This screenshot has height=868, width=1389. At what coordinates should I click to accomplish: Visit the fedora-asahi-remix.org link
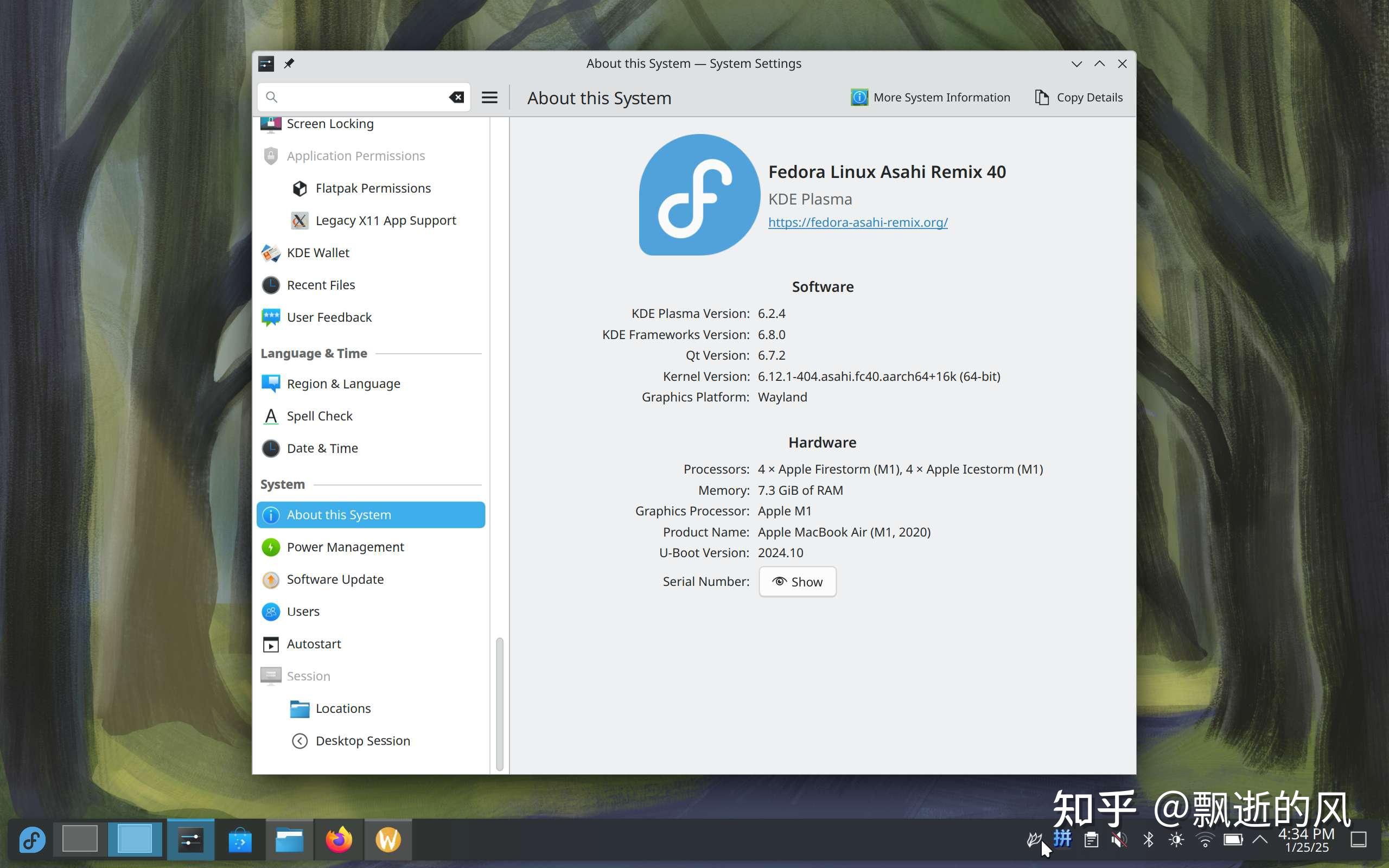click(857, 222)
